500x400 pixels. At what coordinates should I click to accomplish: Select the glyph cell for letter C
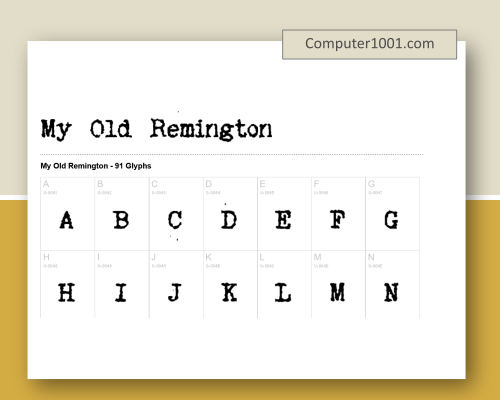tap(176, 214)
